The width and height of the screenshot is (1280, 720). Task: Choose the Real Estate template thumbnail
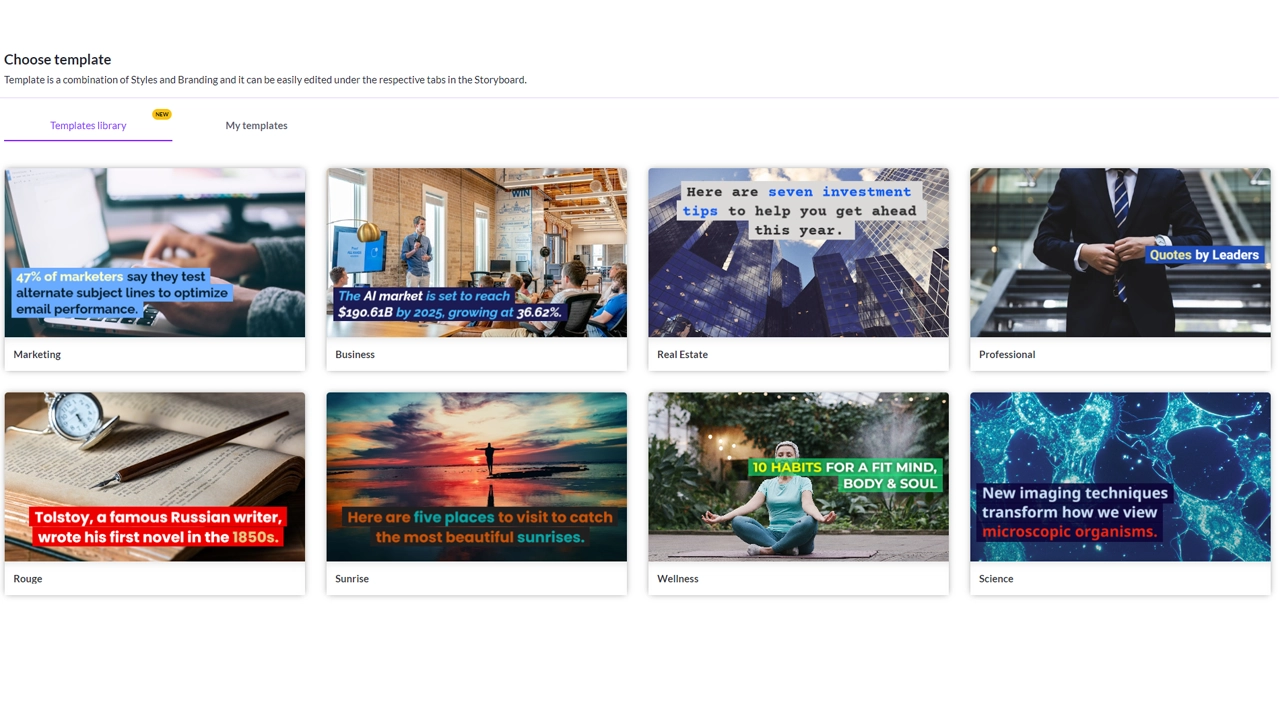click(x=798, y=253)
